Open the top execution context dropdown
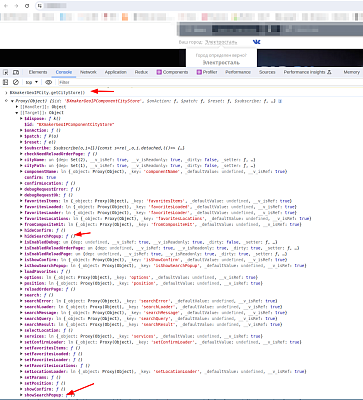Screen dimensions: 363x400 pyautogui.click(x=32, y=82)
